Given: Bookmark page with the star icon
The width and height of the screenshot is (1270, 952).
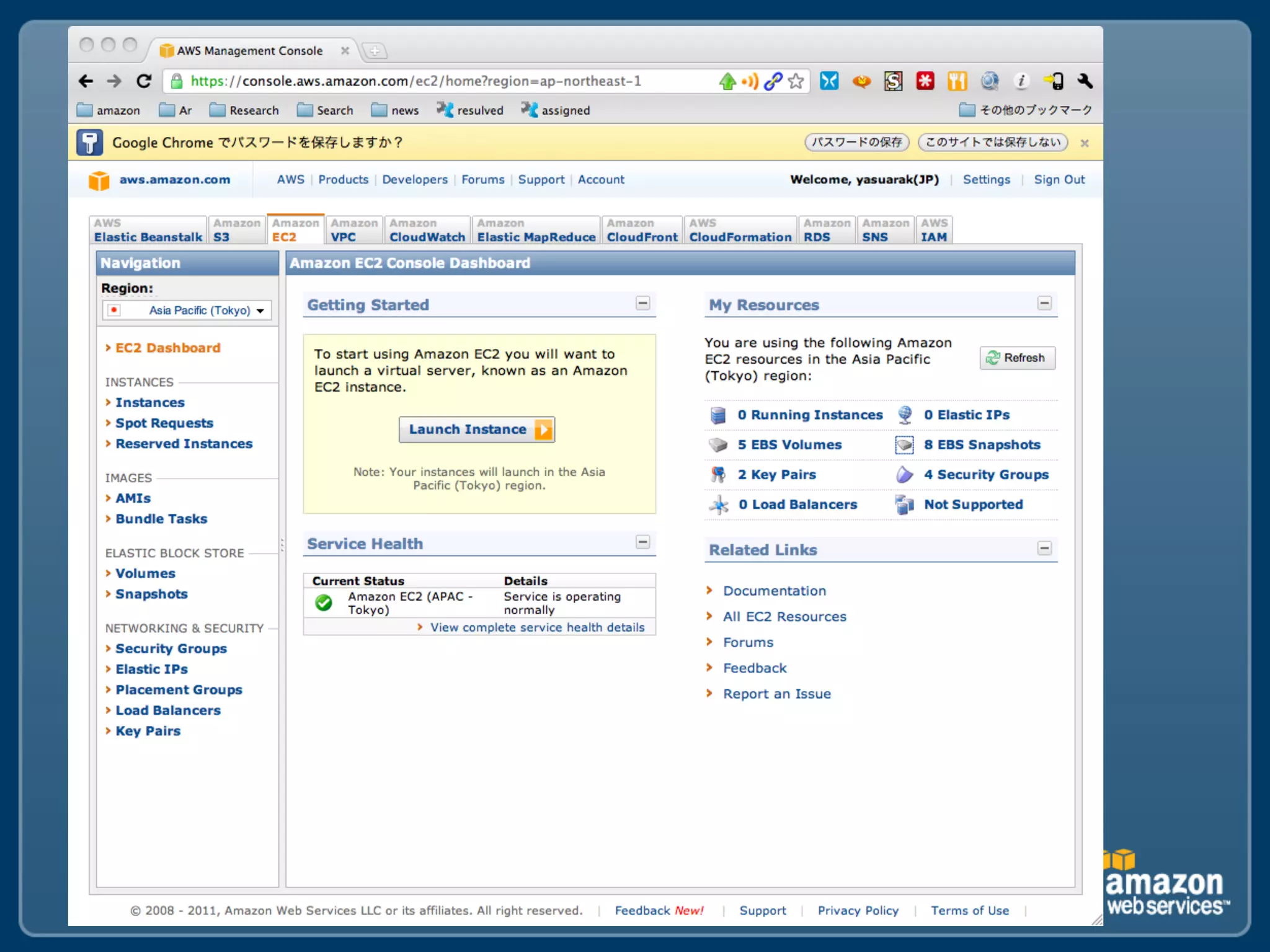Looking at the screenshot, I should pyautogui.click(x=796, y=81).
